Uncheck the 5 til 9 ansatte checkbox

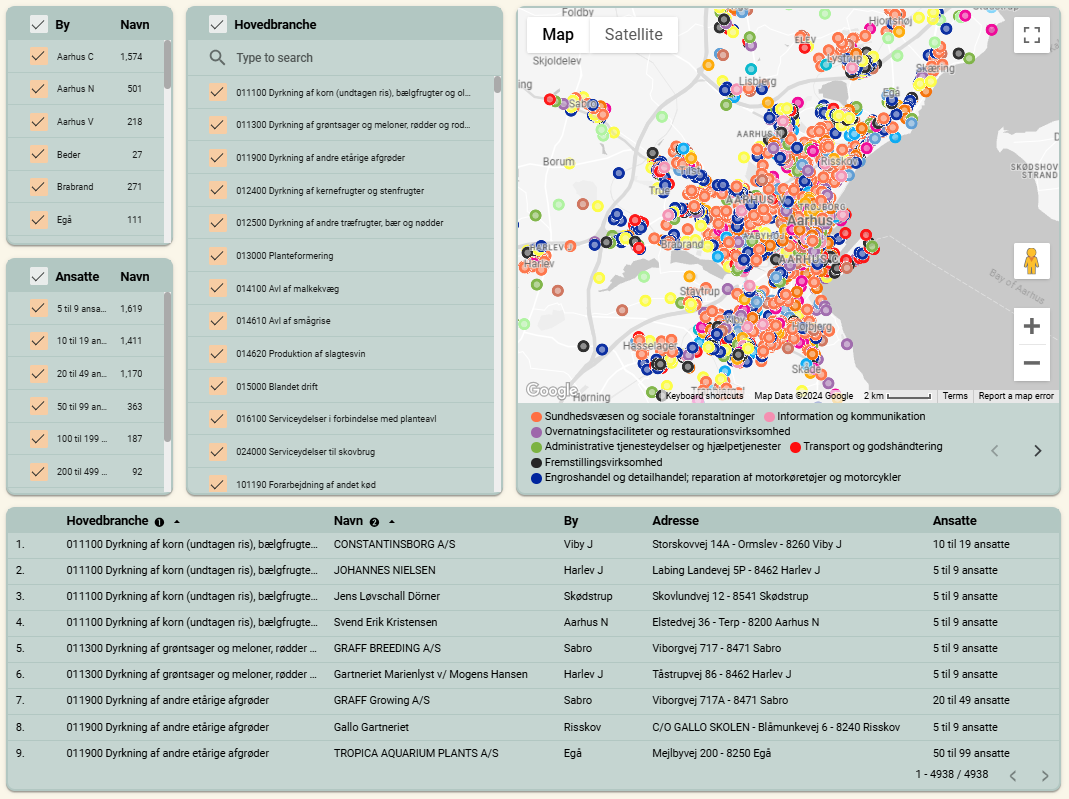[39, 309]
